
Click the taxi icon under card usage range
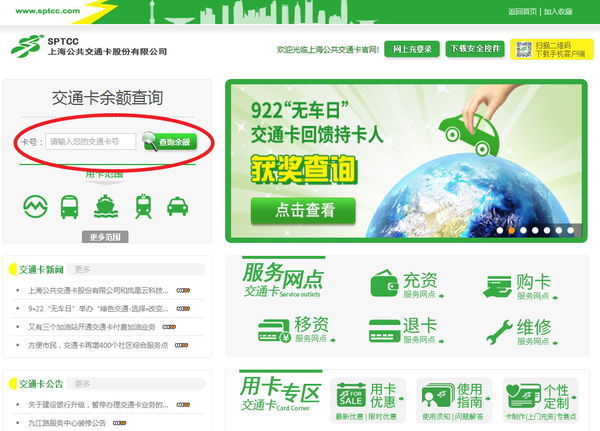click(x=178, y=206)
